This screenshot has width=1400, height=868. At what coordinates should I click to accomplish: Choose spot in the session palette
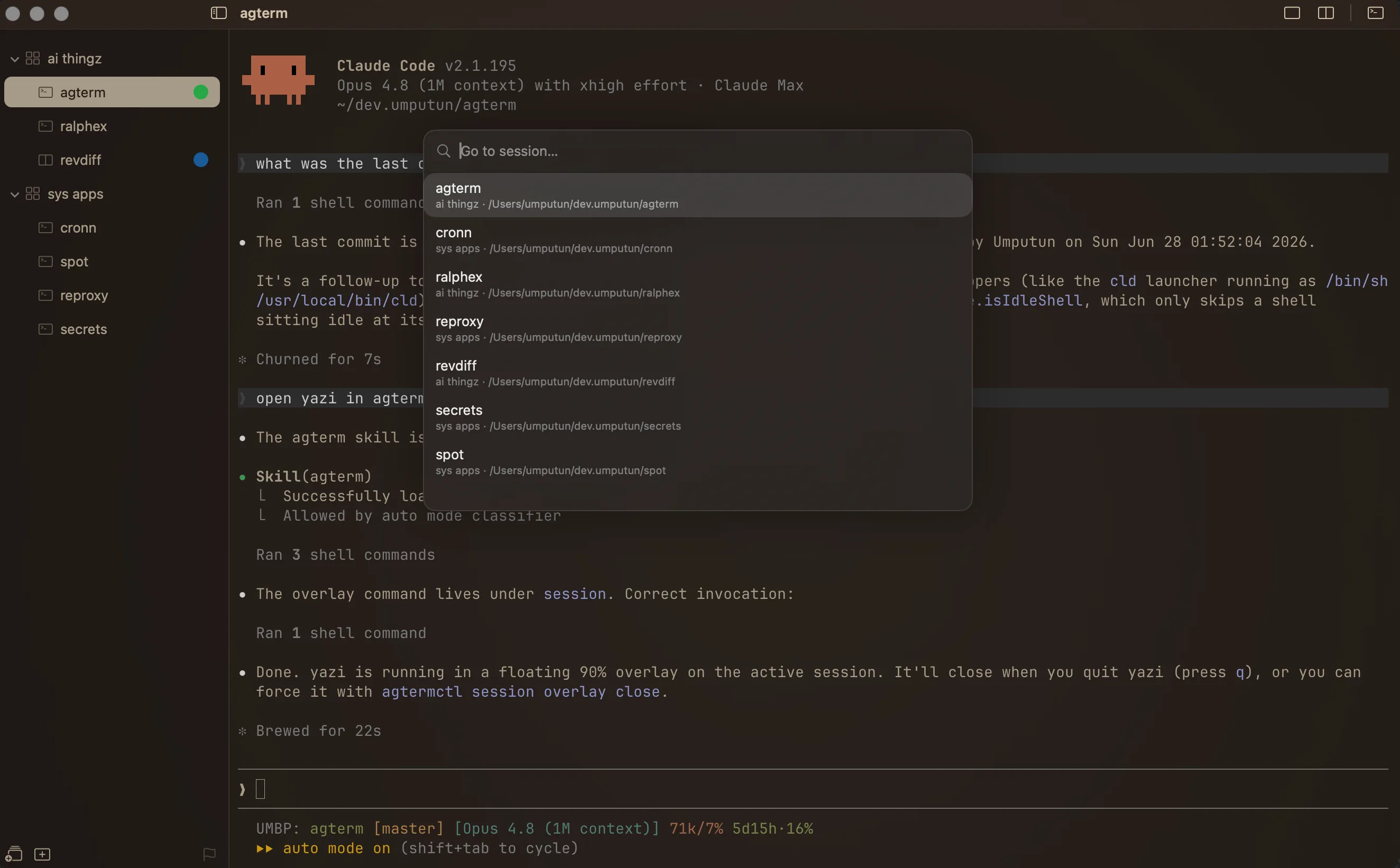click(697, 461)
